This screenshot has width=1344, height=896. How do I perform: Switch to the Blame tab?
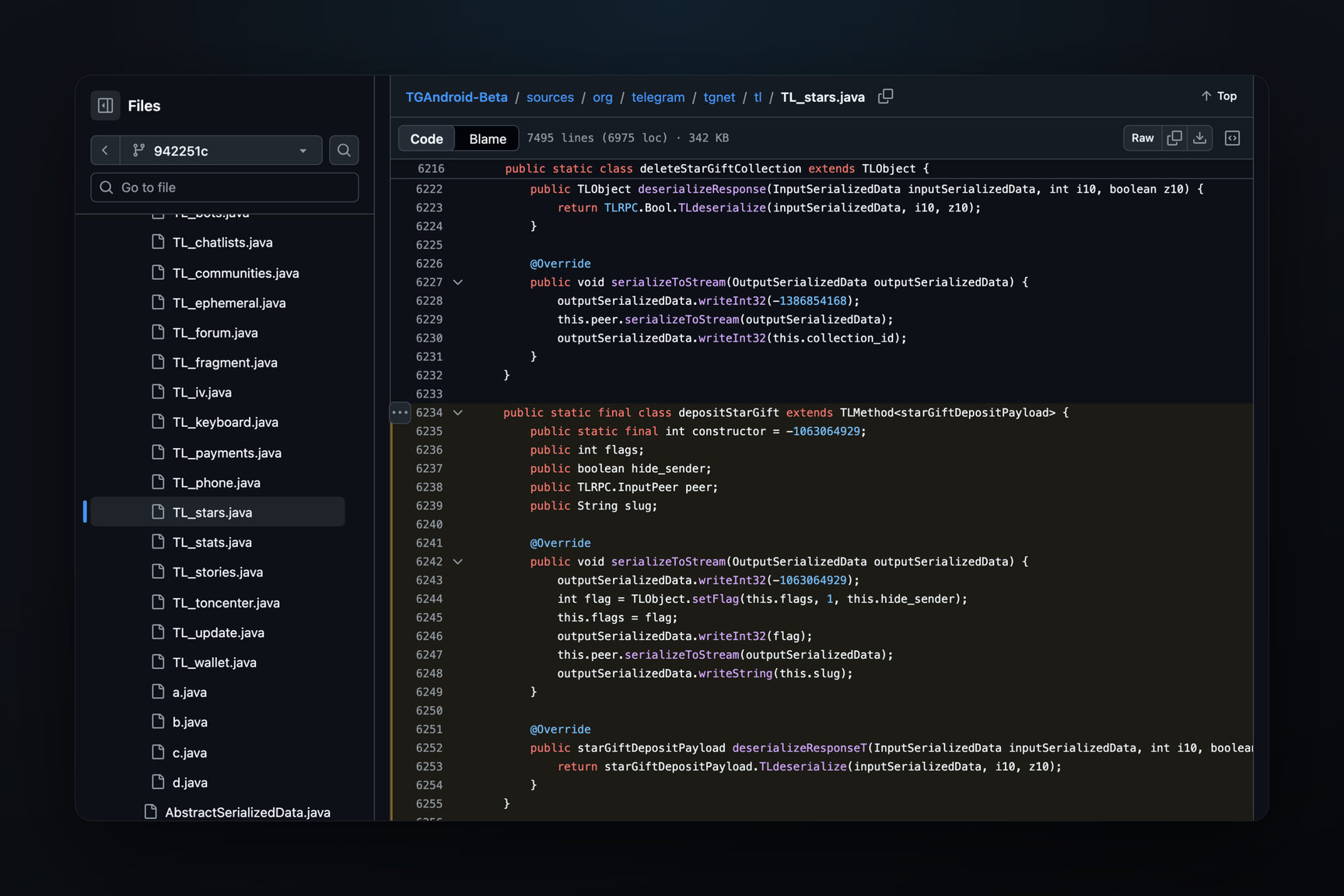point(488,138)
